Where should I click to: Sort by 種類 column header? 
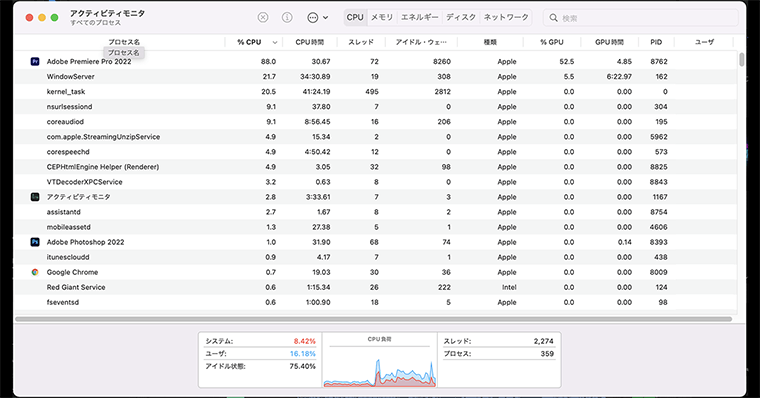tap(490, 42)
